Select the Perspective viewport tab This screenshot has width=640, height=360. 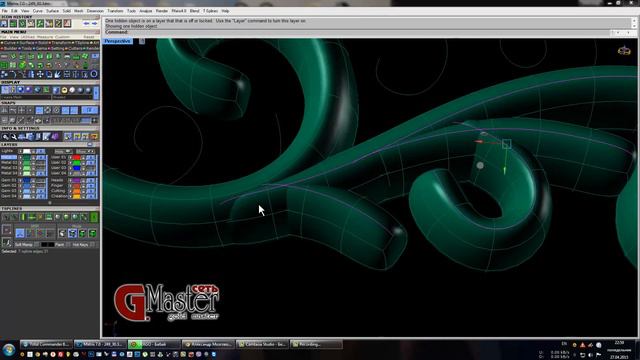click(x=117, y=41)
